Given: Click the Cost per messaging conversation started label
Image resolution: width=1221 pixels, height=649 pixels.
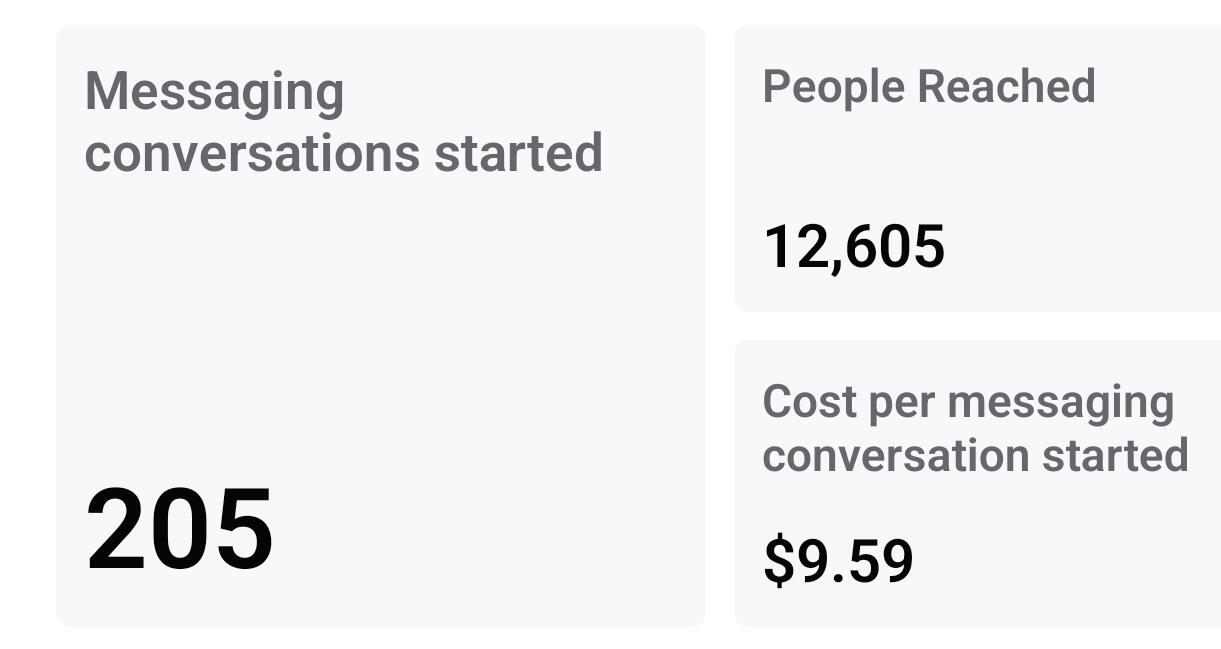Looking at the screenshot, I should click(x=975, y=428).
